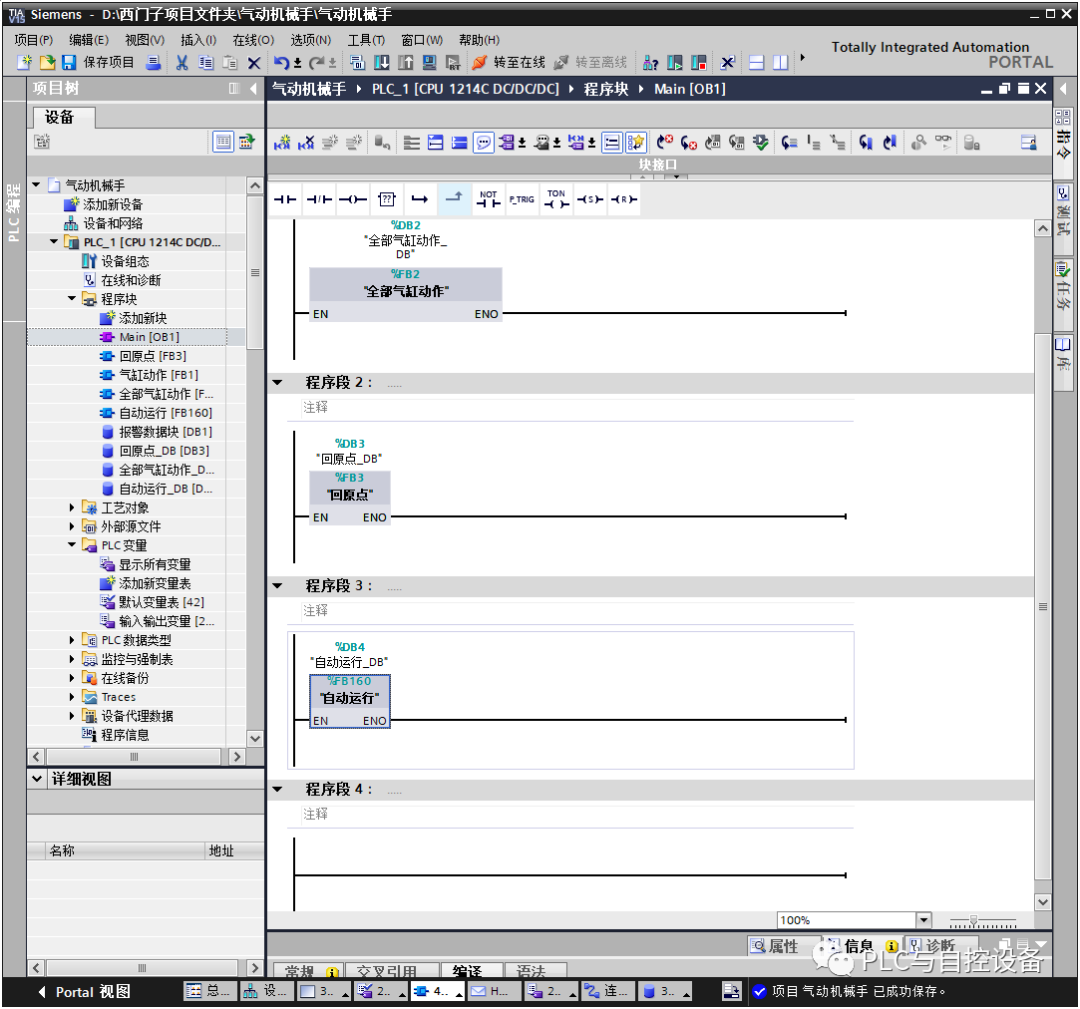
Task: Insert open branch instruction
Action: point(420,200)
